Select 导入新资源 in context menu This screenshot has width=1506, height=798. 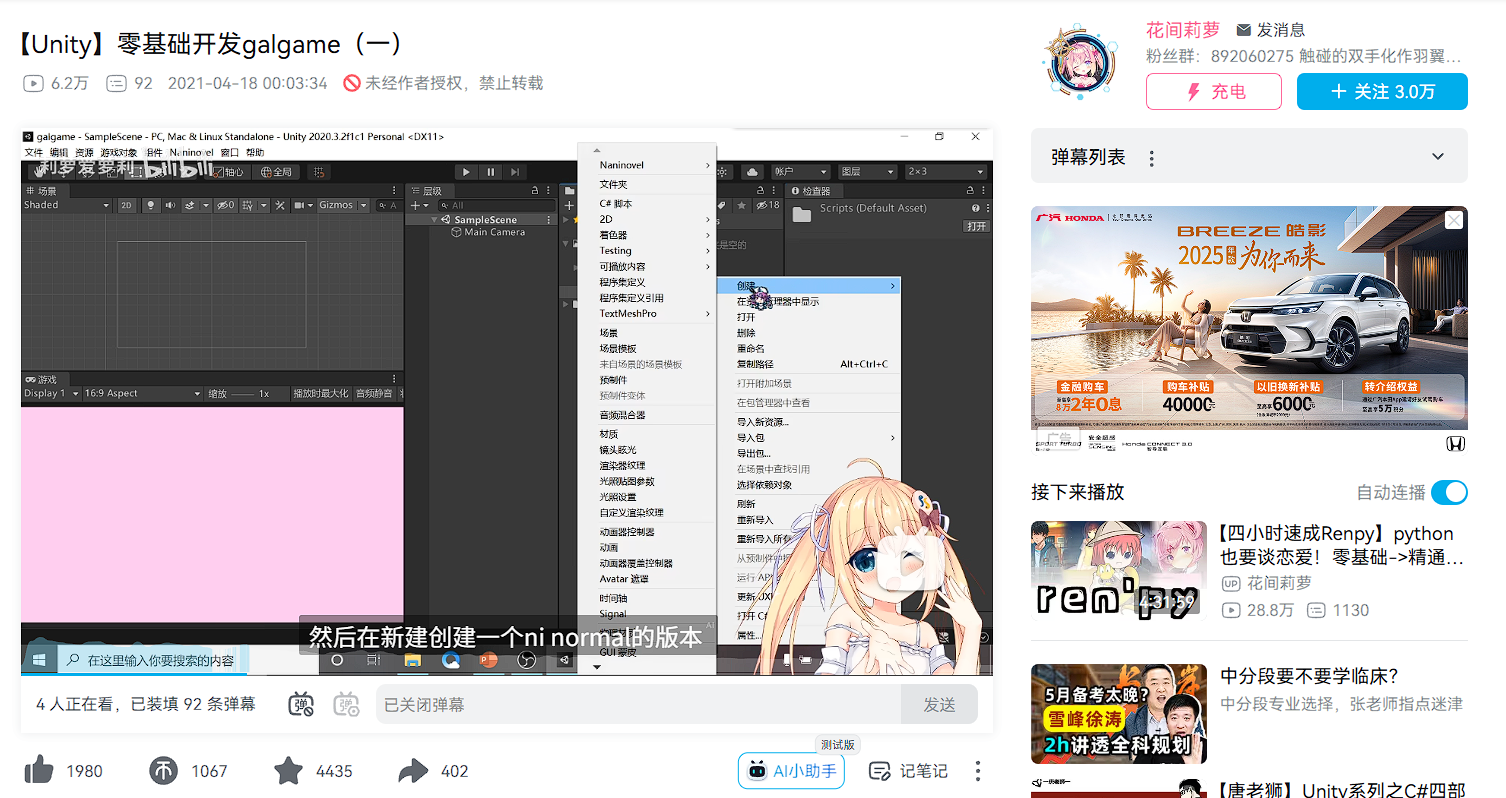[x=810, y=422]
